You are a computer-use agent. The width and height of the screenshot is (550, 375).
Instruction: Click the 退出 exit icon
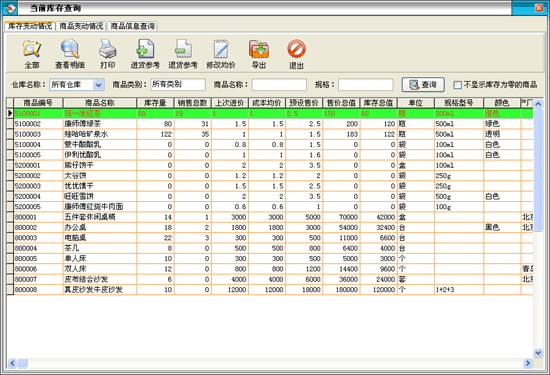(296, 49)
